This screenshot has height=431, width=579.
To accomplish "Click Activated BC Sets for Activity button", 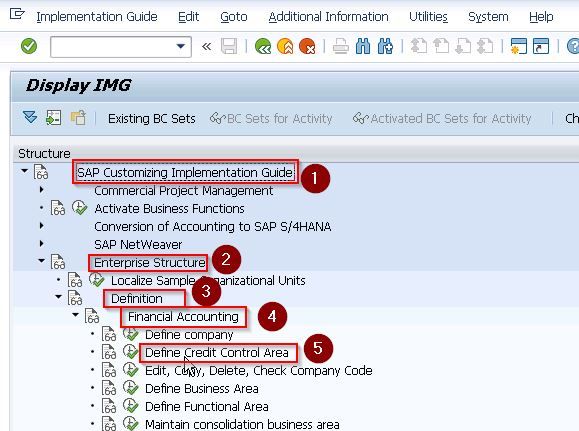I will [x=442, y=119].
